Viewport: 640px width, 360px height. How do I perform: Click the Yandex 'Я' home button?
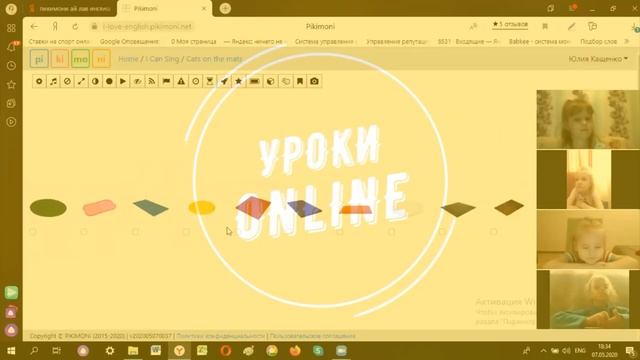click(55, 27)
